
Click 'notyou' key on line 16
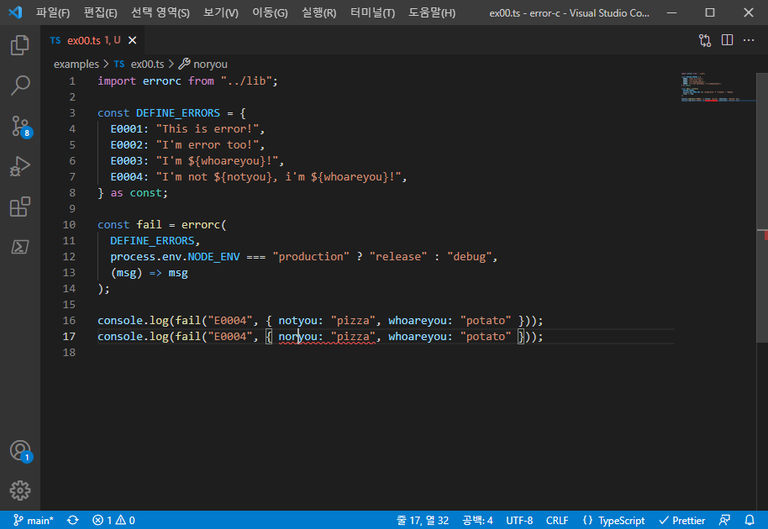(298, 320)
